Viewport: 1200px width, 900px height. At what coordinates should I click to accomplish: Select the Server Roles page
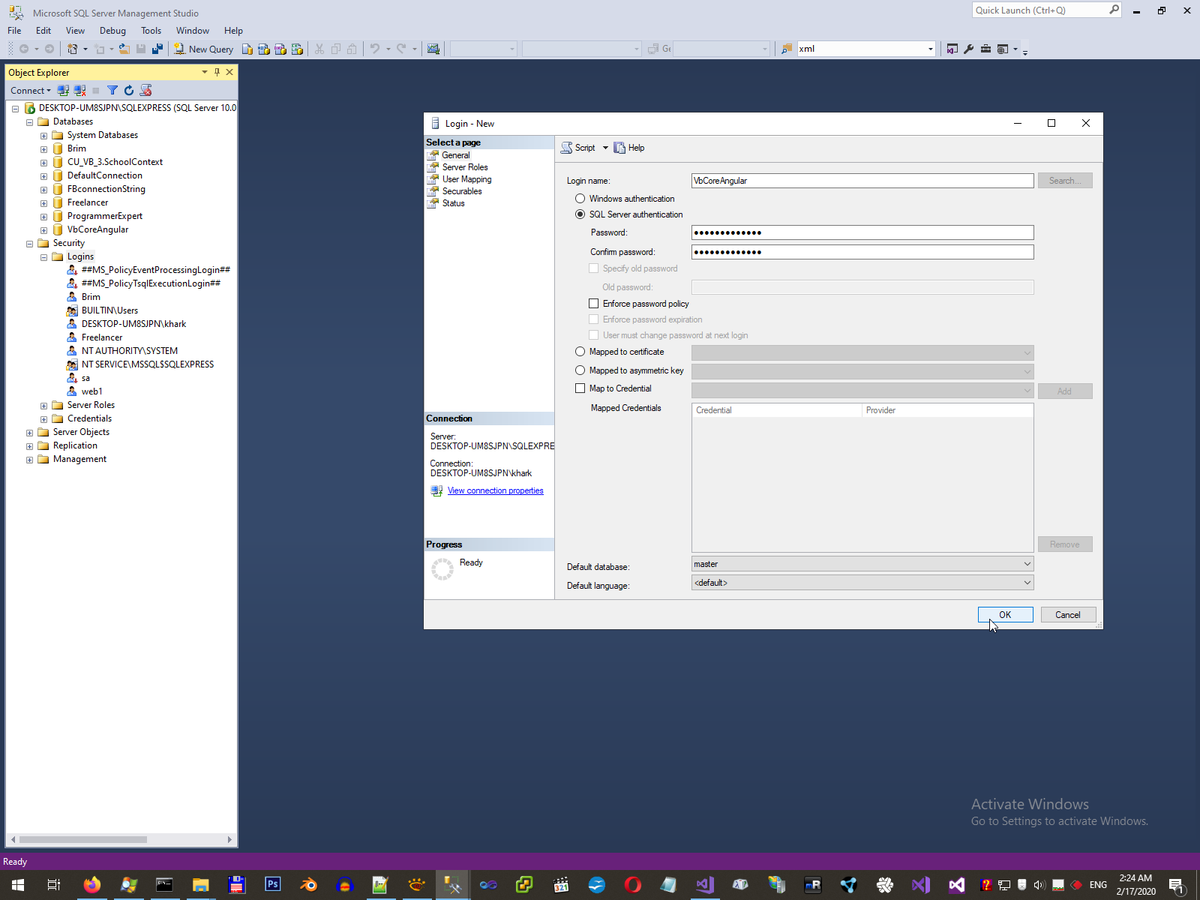pos(465,167)
